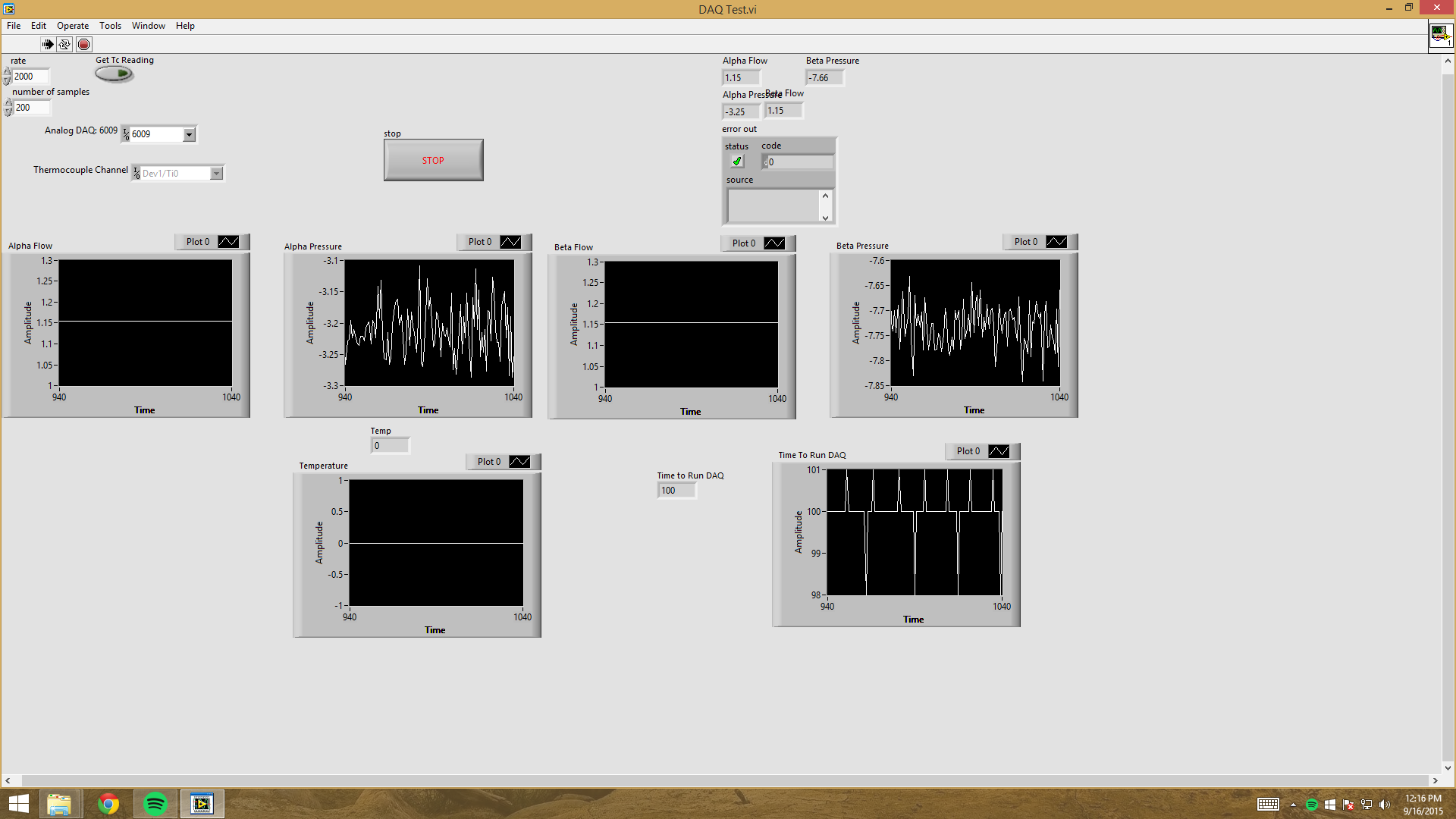Click the green status checkmark indicator
This screenshot has height=819, width=1456.
736,162
